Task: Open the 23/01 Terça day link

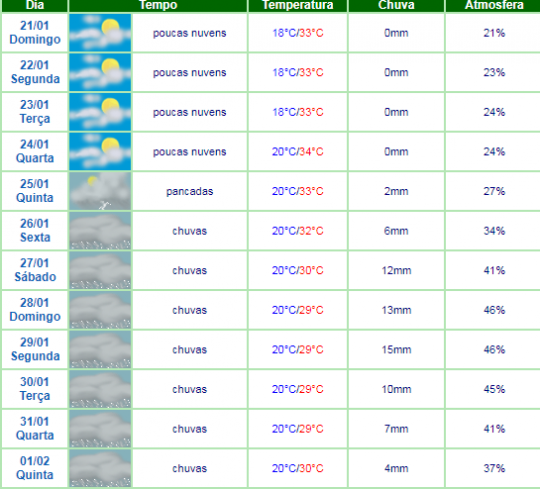Action: click(35, 112)
